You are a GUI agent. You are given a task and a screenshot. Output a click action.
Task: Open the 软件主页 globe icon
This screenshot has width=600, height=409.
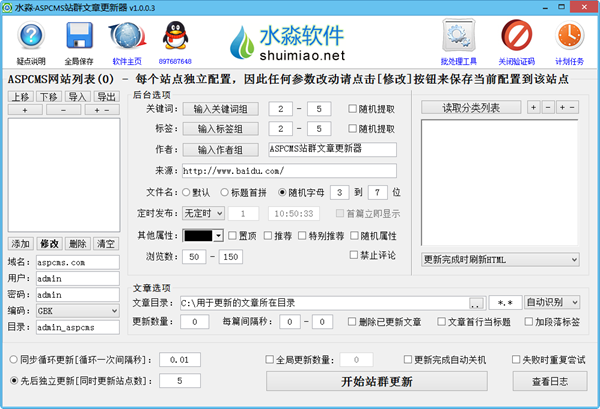[x=127, y=38]
